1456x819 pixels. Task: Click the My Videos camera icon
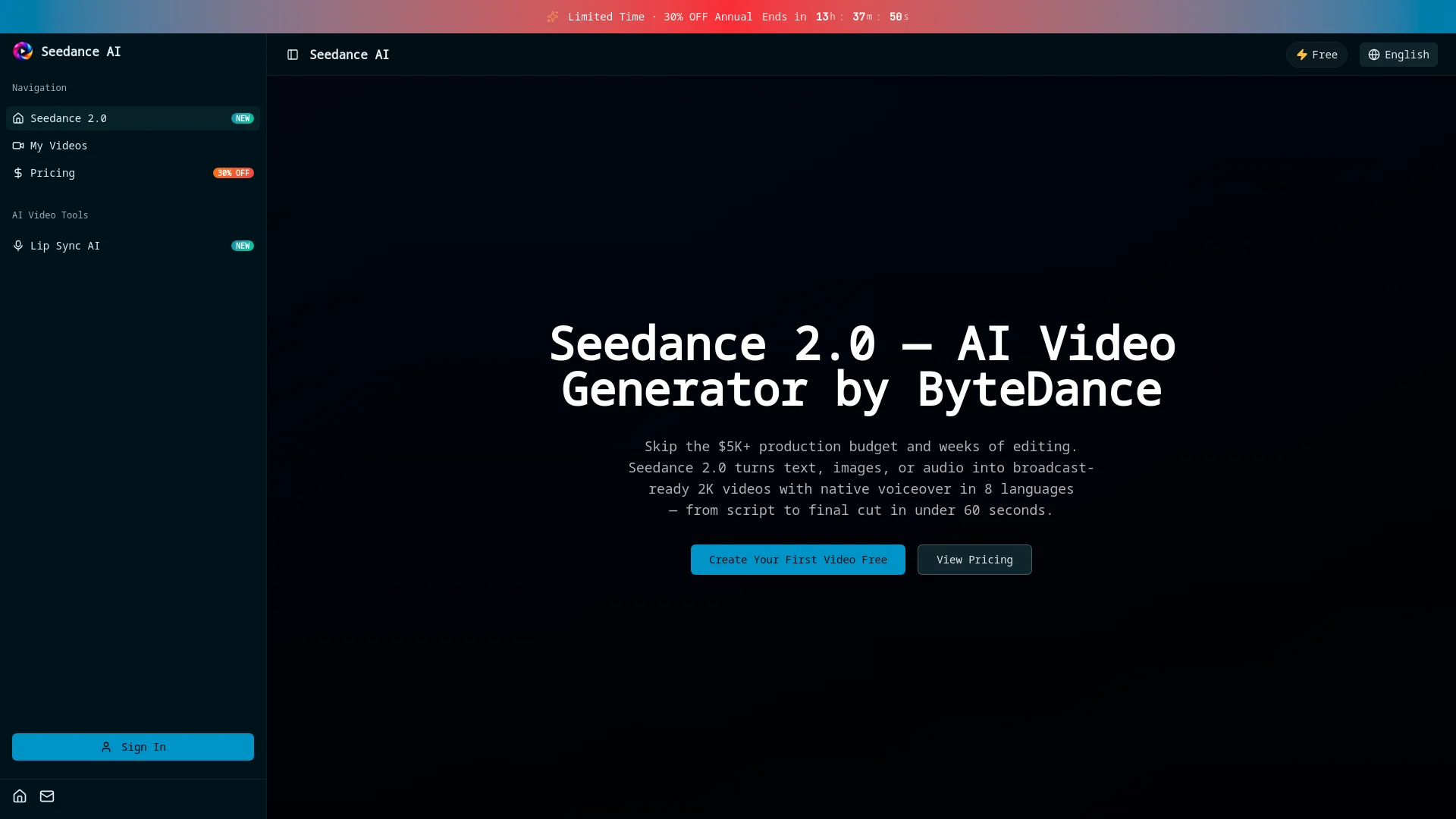tap(18, 145)
